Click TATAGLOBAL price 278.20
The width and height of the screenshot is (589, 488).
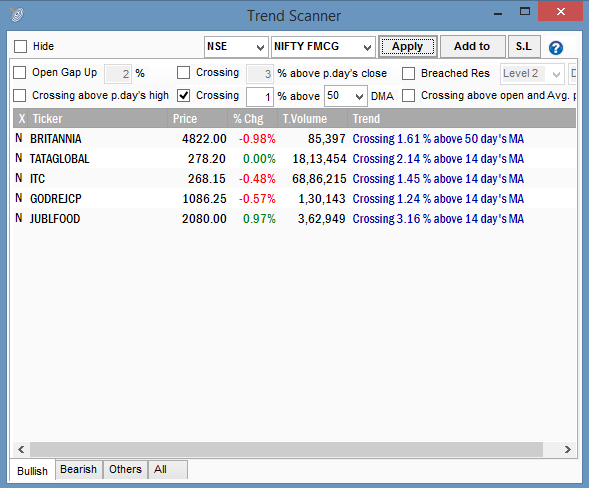[x=207, y=159]
